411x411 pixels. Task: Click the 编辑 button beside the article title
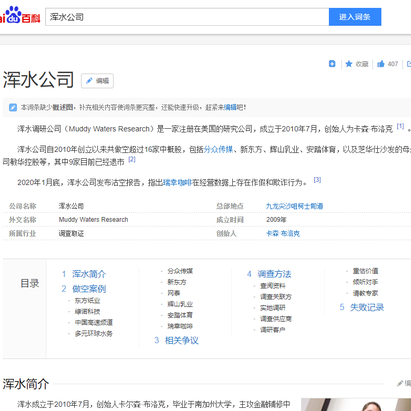click(97, 81)
